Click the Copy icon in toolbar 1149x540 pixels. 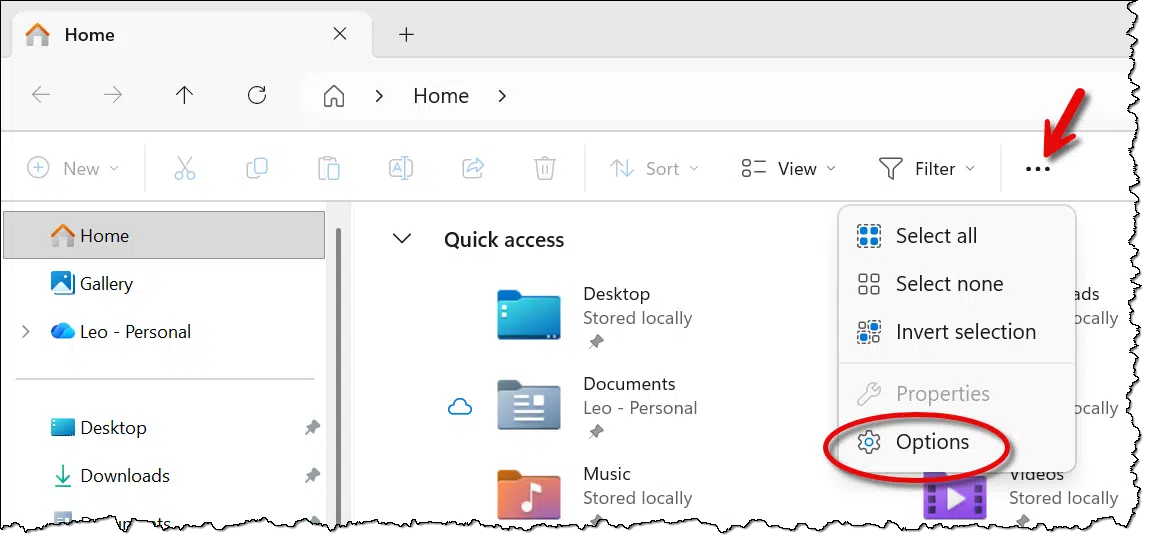tap(257, 168)
